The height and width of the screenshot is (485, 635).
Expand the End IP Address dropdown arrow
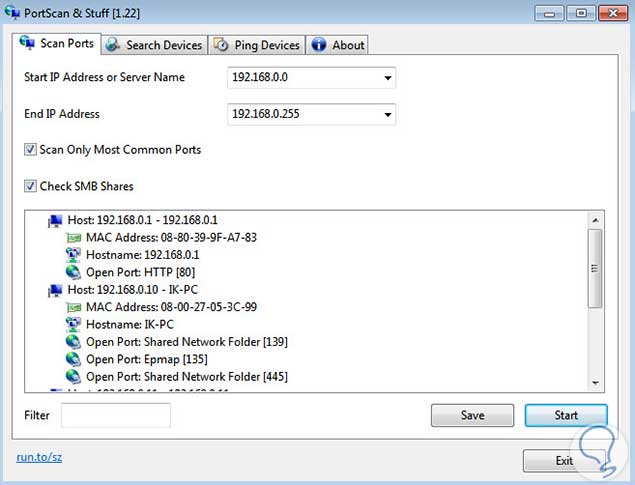(388, 115)
